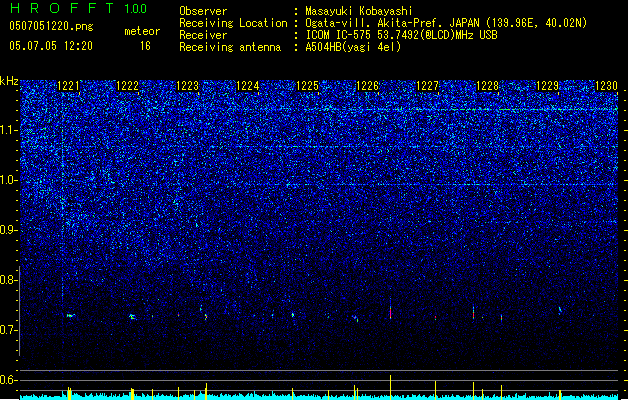The width and height of the screenshot is (629, 400).
Task: Click the meteor count value 16
Action: point(145,46)
